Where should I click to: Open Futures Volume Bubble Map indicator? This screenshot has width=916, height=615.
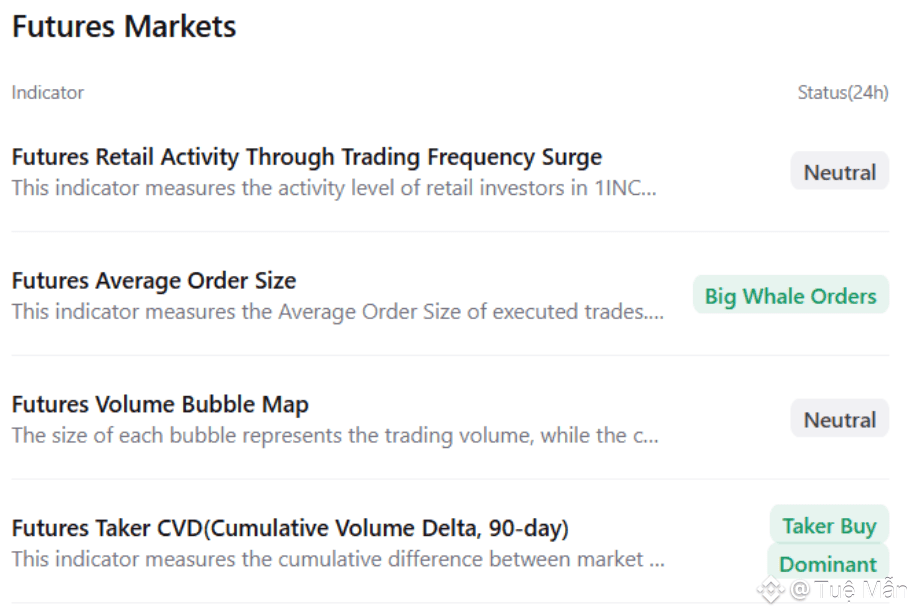(x=160, y=405)
